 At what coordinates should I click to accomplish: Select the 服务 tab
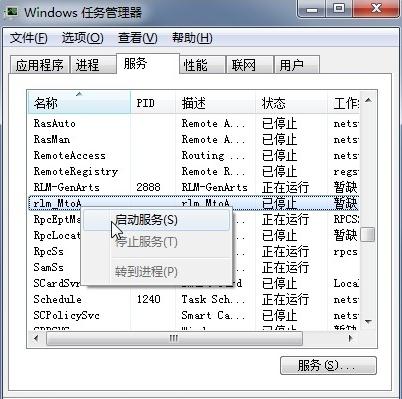tap(148, 63)
